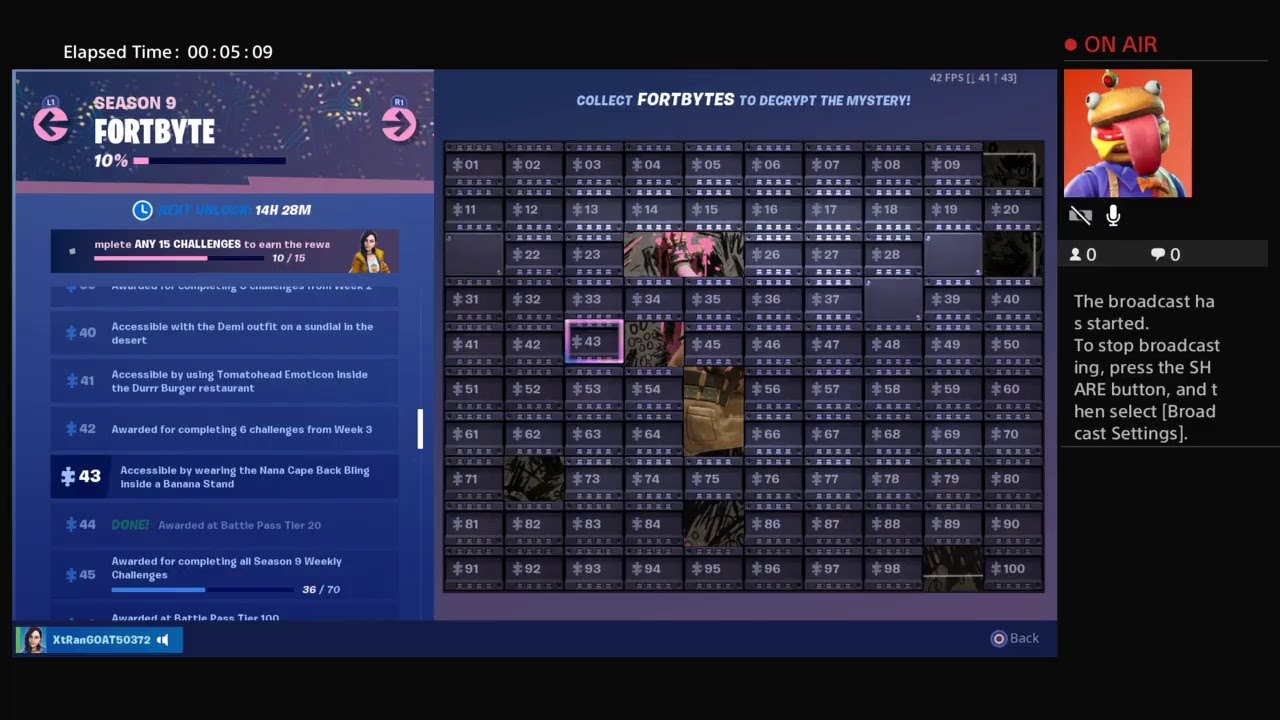The image size is (1280, 720).
Task: Click the speaker icon next to XtRanGOAT50372
Action: (x=163, y=640)
